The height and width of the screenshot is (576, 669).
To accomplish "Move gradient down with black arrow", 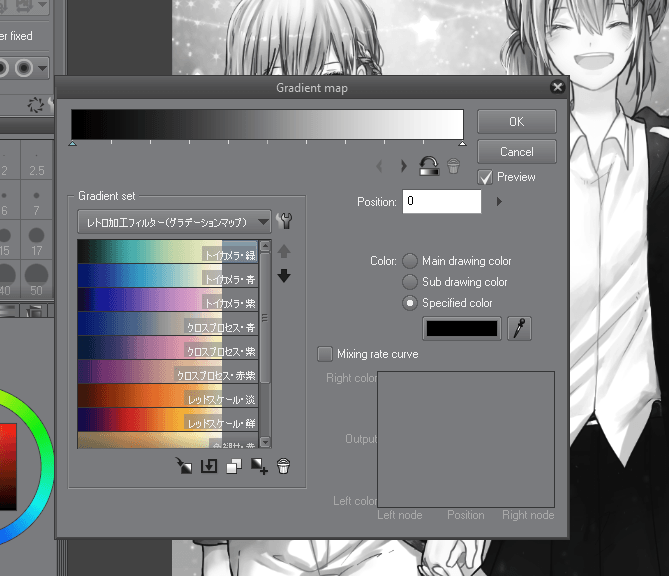I will [284, 276].
